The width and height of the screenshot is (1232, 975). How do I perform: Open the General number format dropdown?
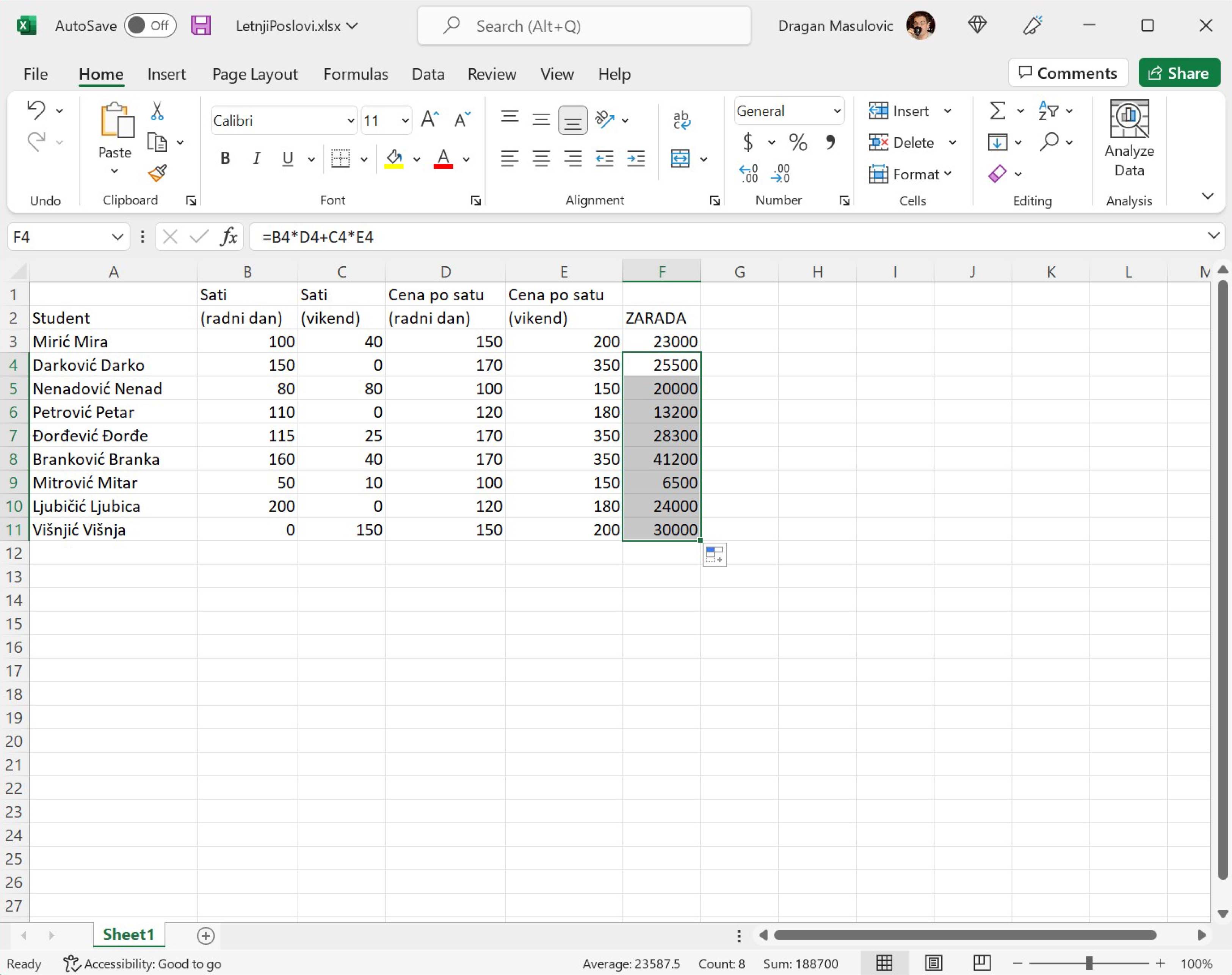(837, 111)
